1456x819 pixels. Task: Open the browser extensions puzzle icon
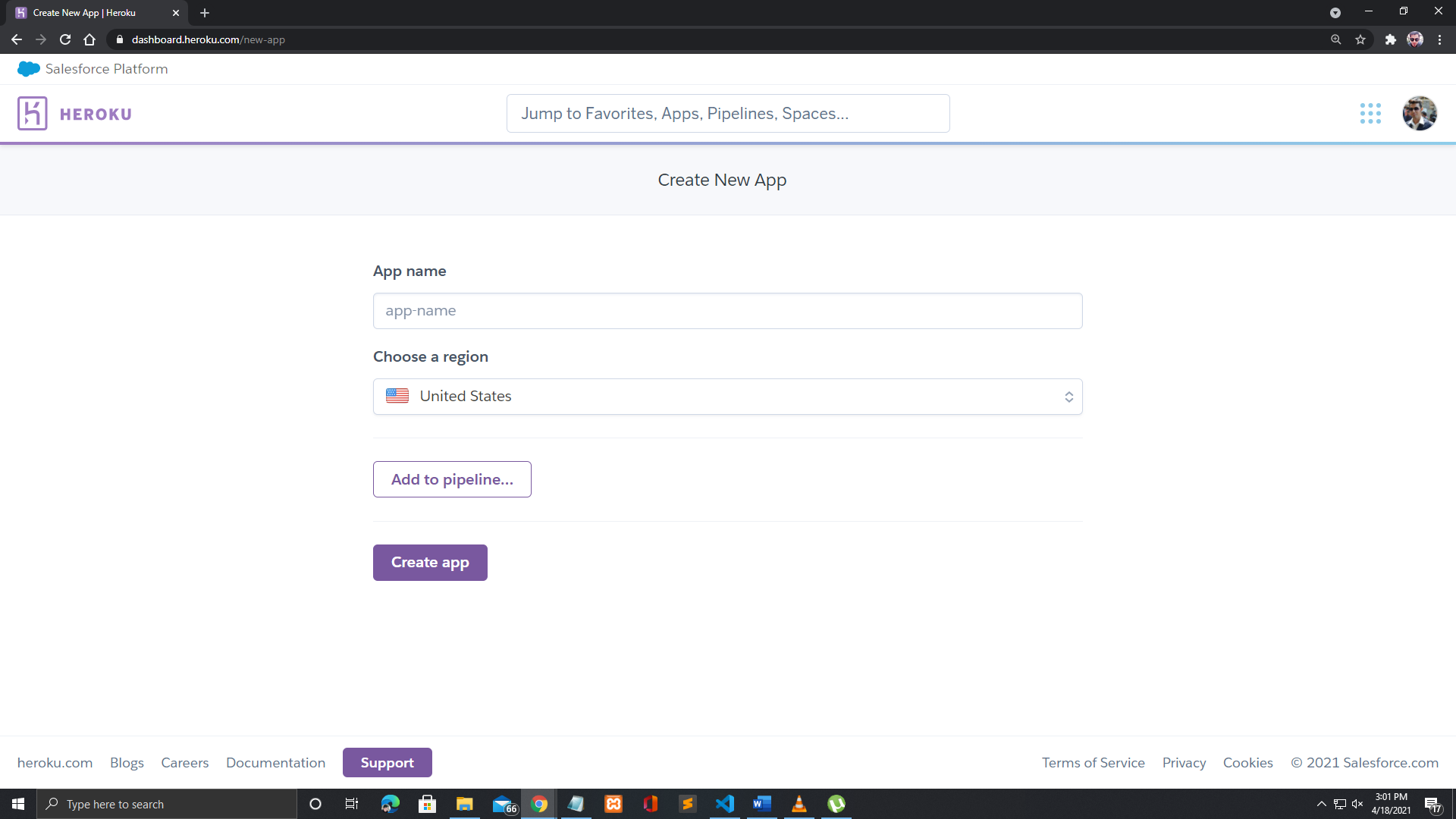(1390, 39)
